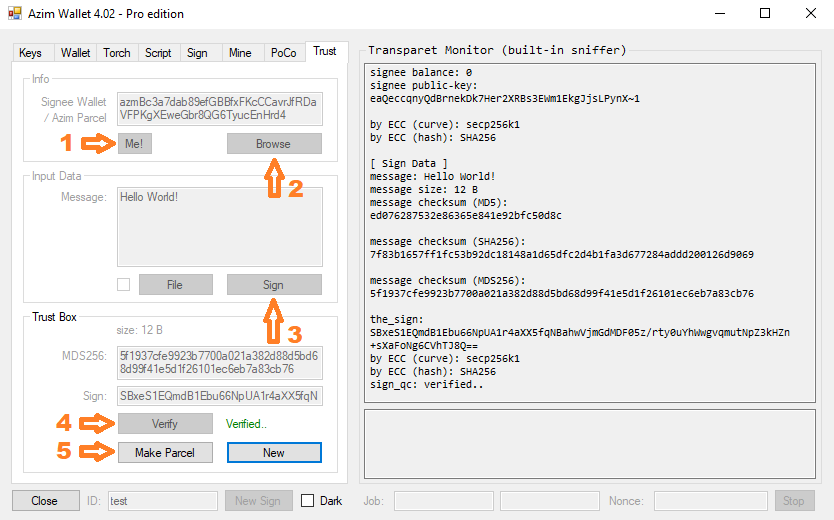Select the Trust tab

pos(325,51)
